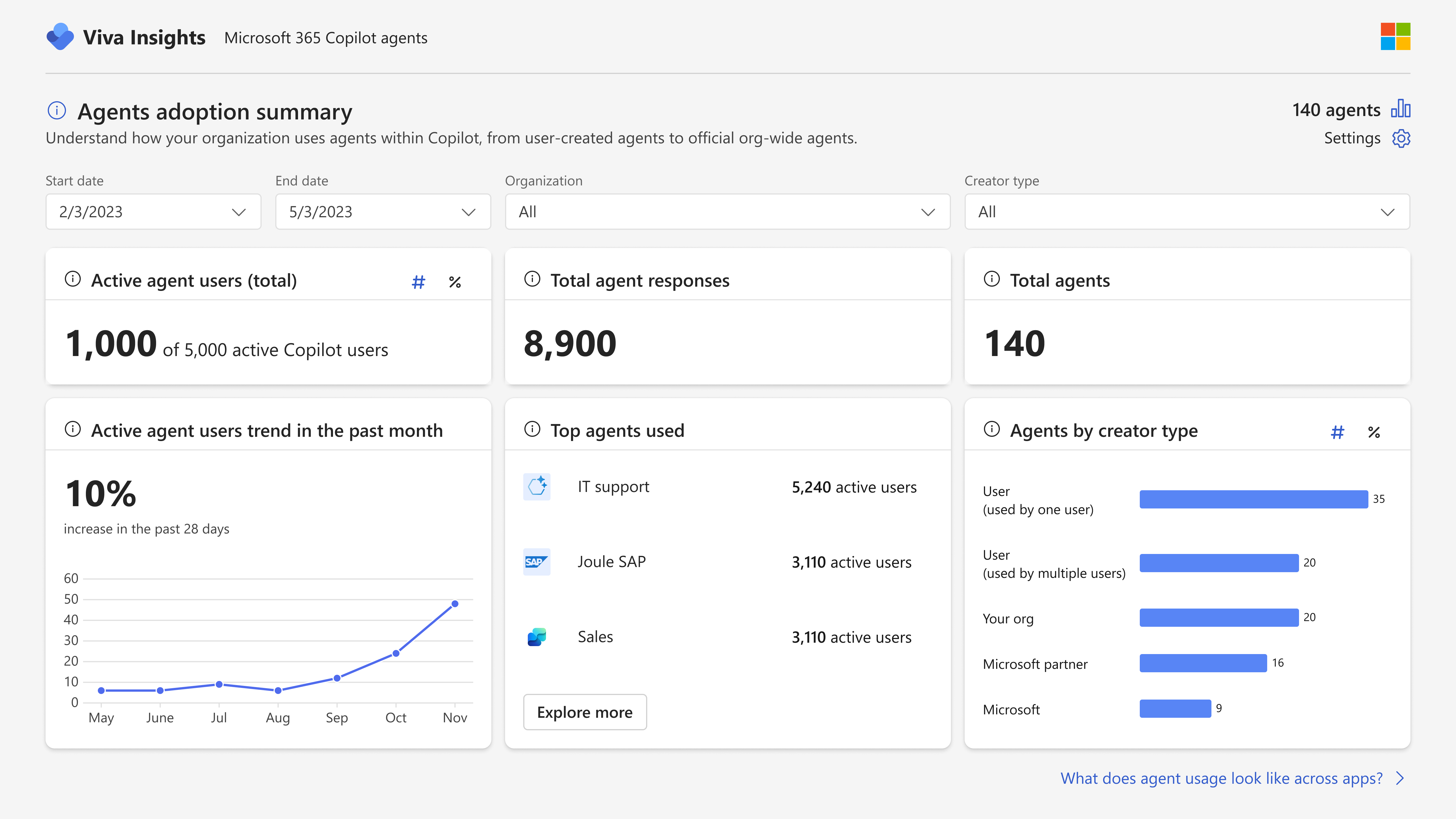Switch Agents by creator type to number view
1456x819 pixels.
(1337, 432)
